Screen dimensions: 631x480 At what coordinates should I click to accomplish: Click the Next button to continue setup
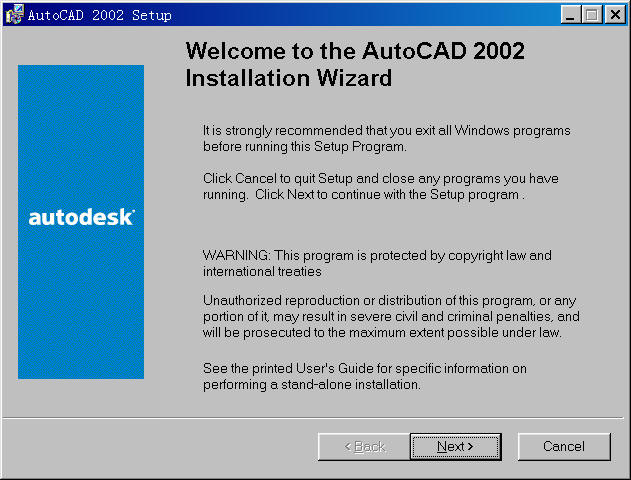tap(456, 446)
